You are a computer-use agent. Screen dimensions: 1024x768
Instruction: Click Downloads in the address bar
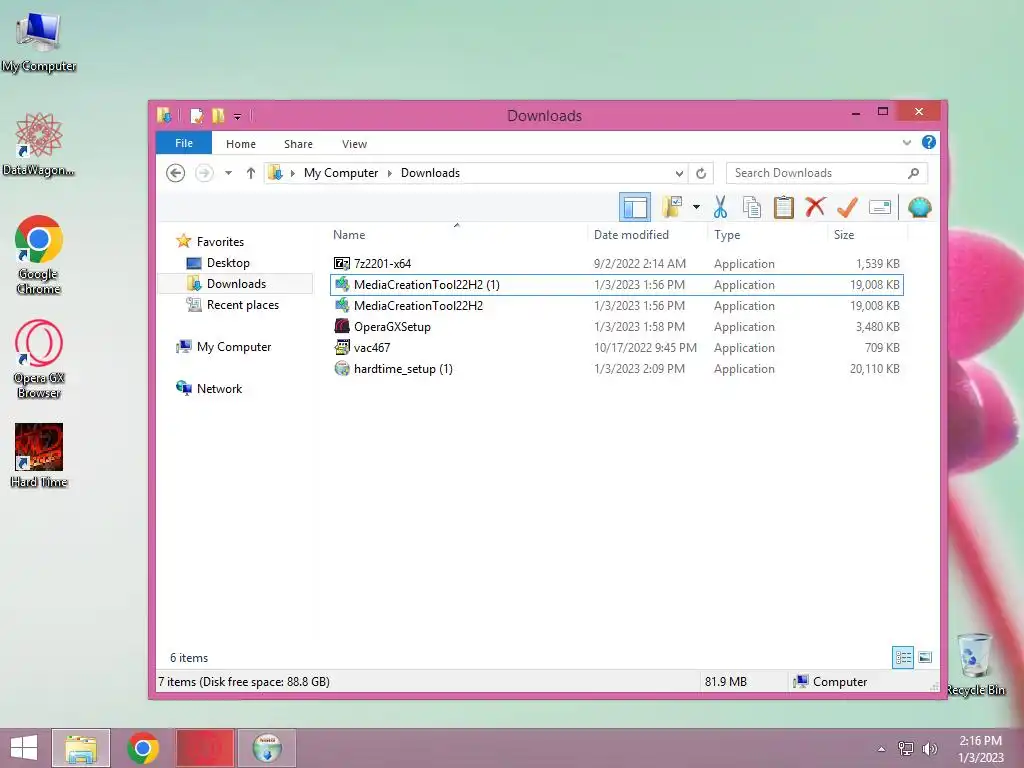coord(430,173)
